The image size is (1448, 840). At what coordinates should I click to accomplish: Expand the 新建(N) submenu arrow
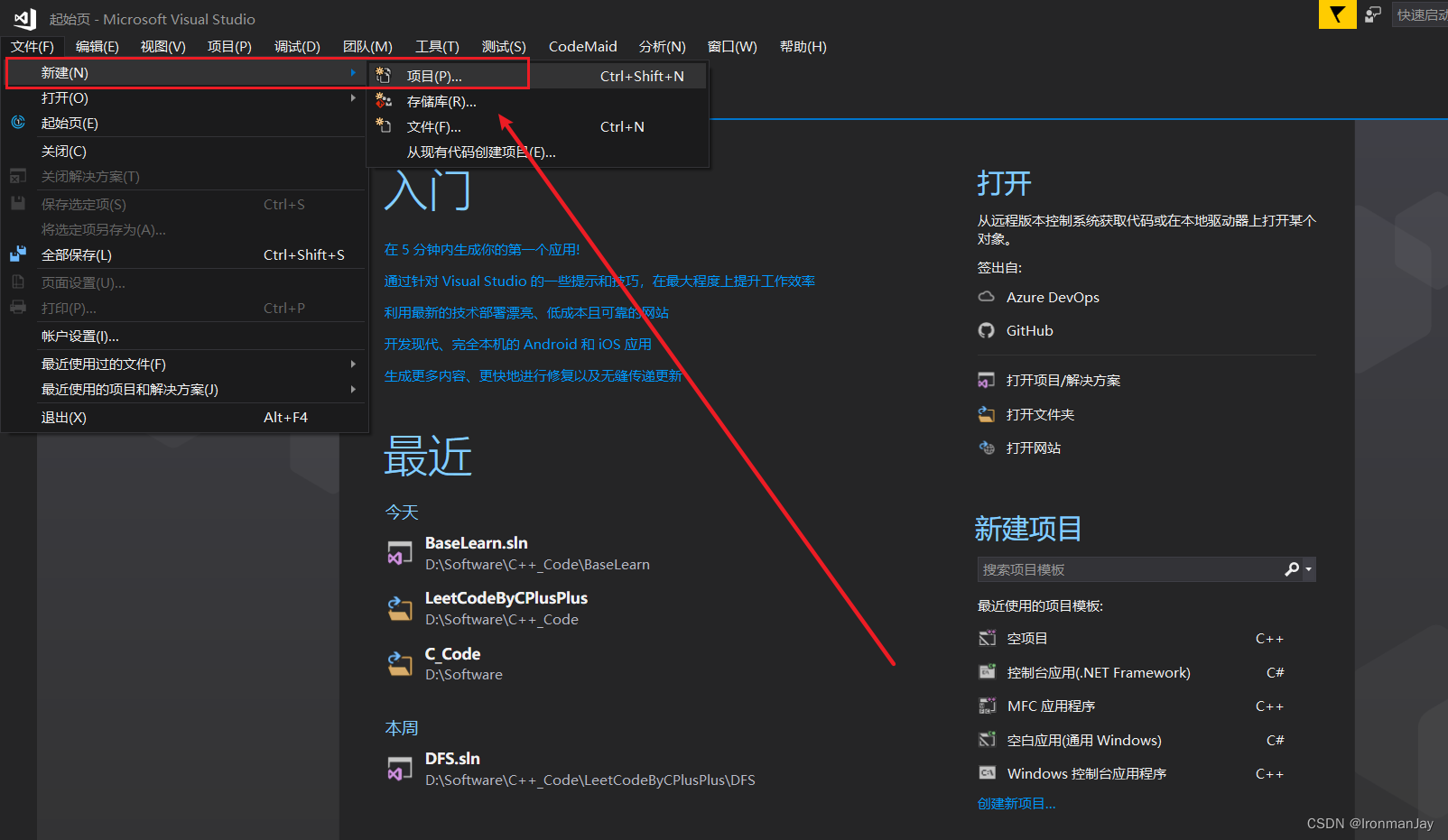(353, 72)
